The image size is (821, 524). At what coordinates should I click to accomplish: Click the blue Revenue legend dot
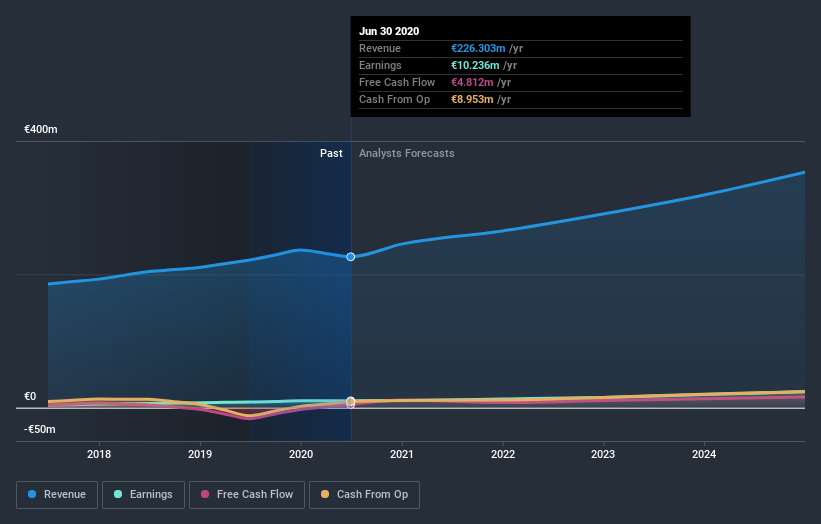pos(32,494)
